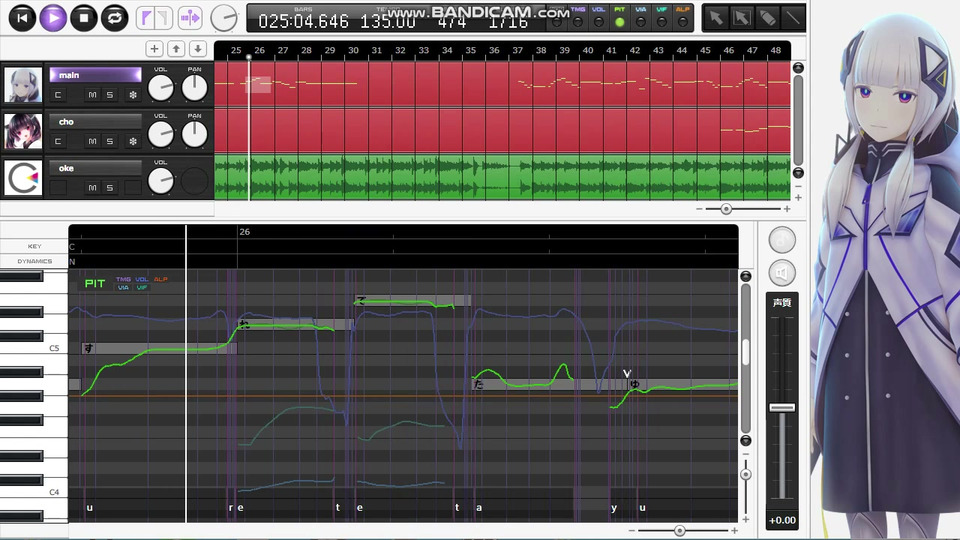Mute the main track
The height and width of the screenshot is (540, 960).
click(x=92, y=95)
